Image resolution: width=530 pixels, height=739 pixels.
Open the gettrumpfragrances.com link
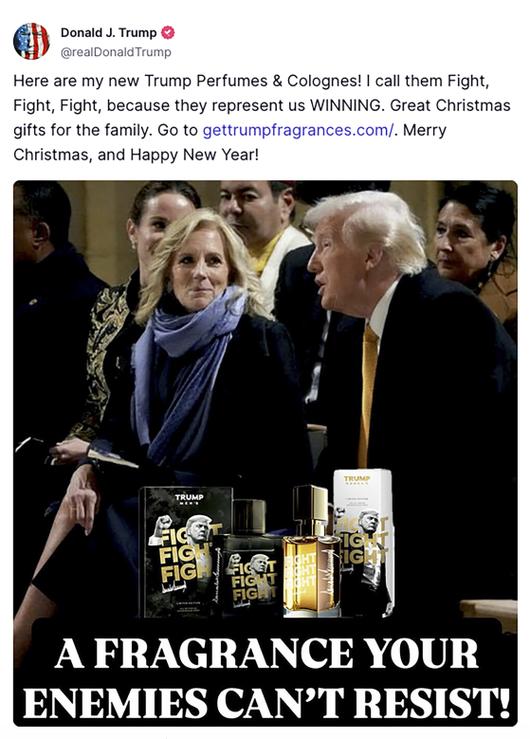pos(298,130)
